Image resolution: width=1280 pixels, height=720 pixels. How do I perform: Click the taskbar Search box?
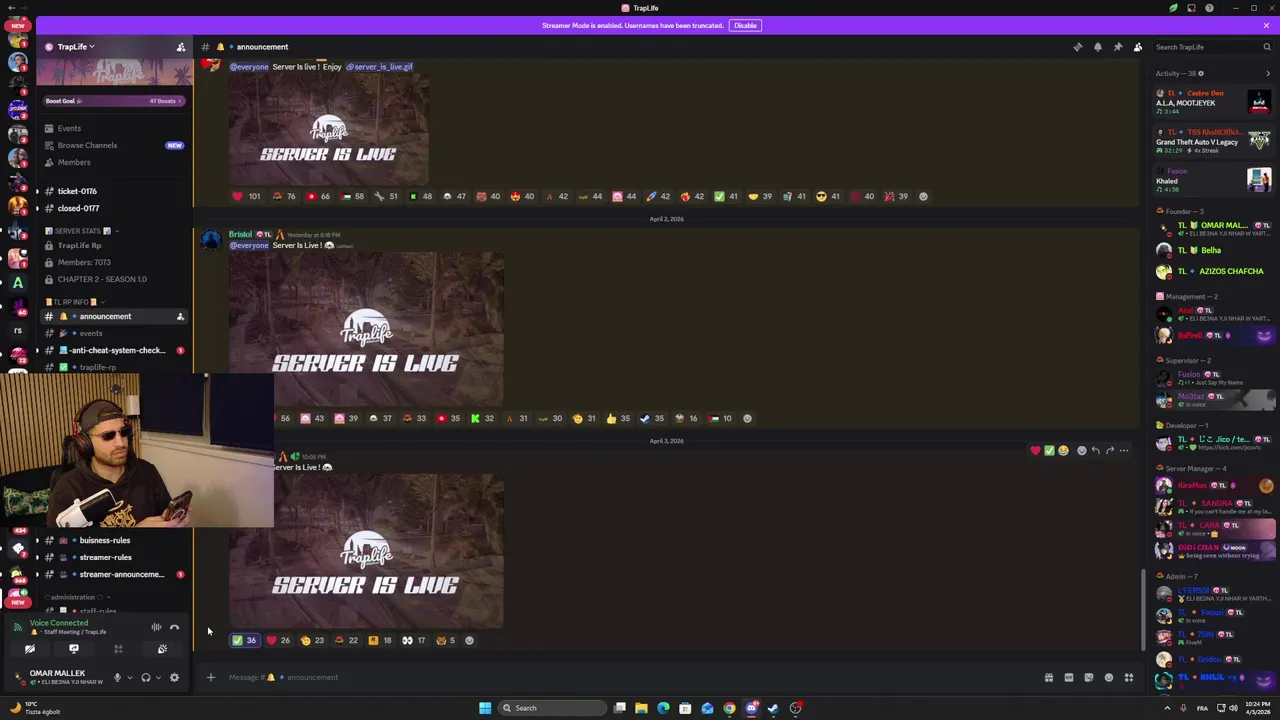[x=553, y=708]
